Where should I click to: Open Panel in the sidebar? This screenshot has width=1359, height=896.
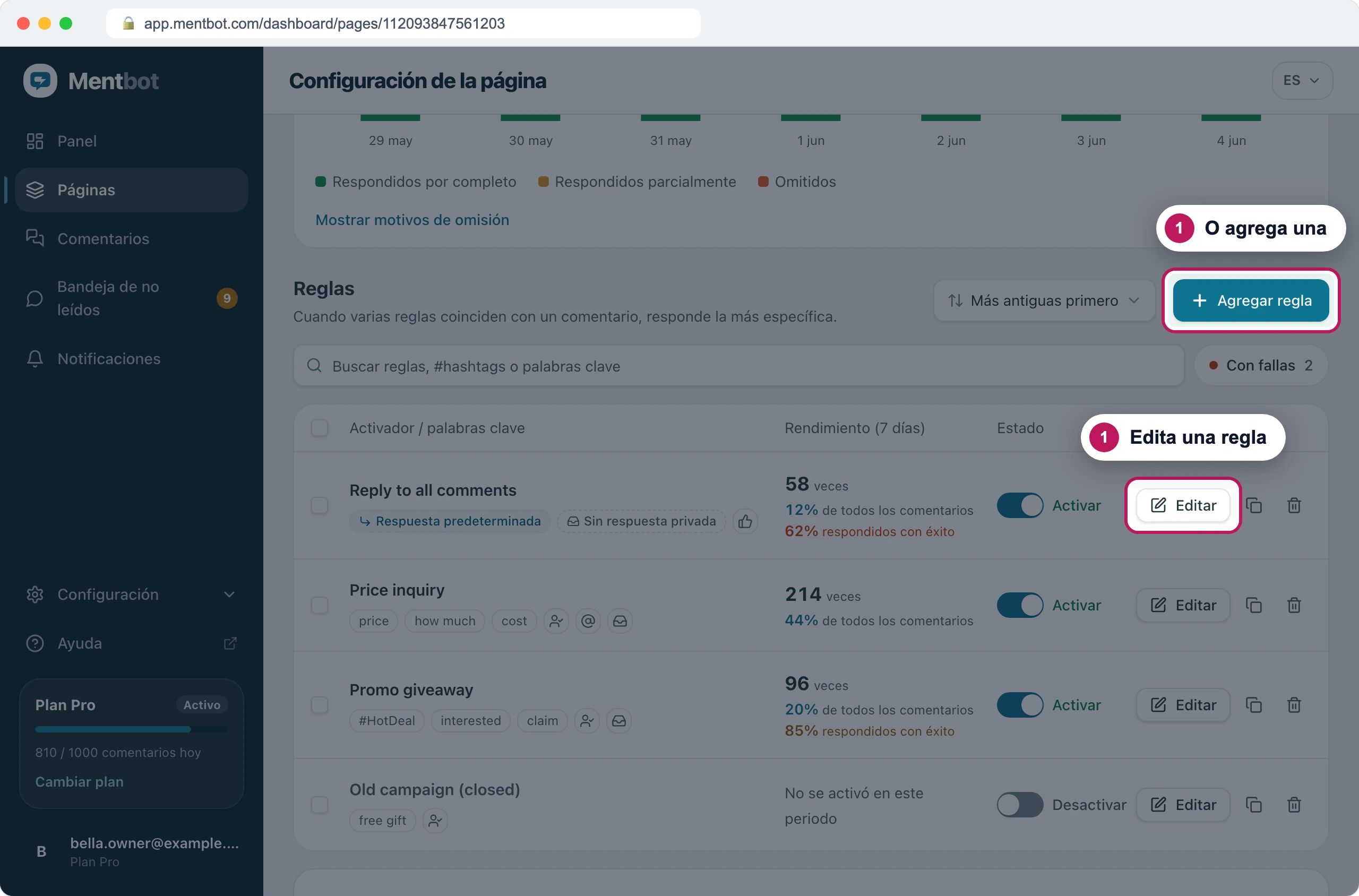[132, 141]
